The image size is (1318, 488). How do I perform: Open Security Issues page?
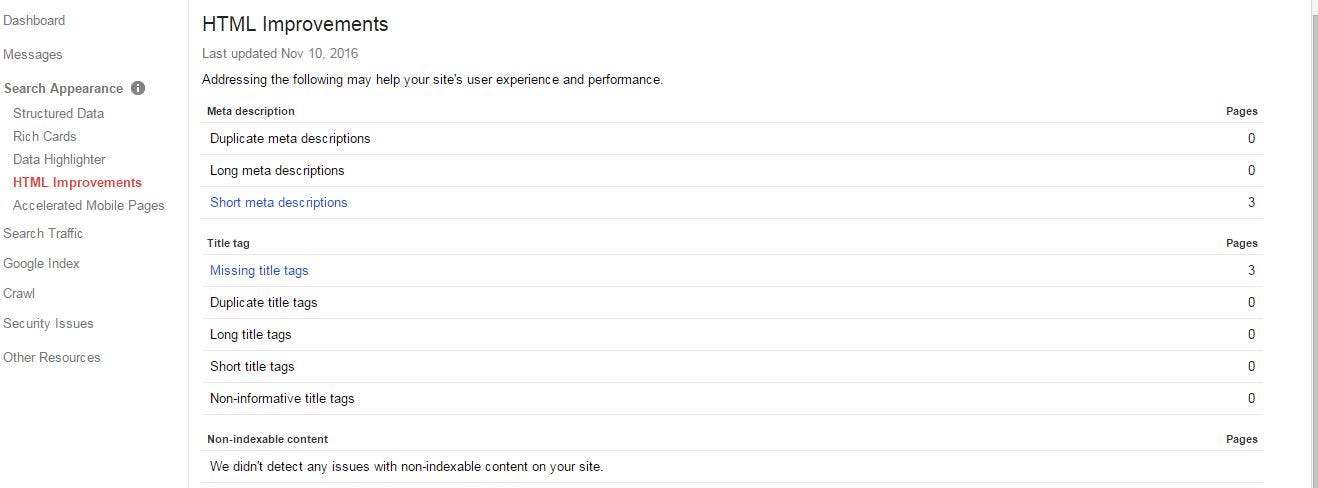(x=48, y=323)
